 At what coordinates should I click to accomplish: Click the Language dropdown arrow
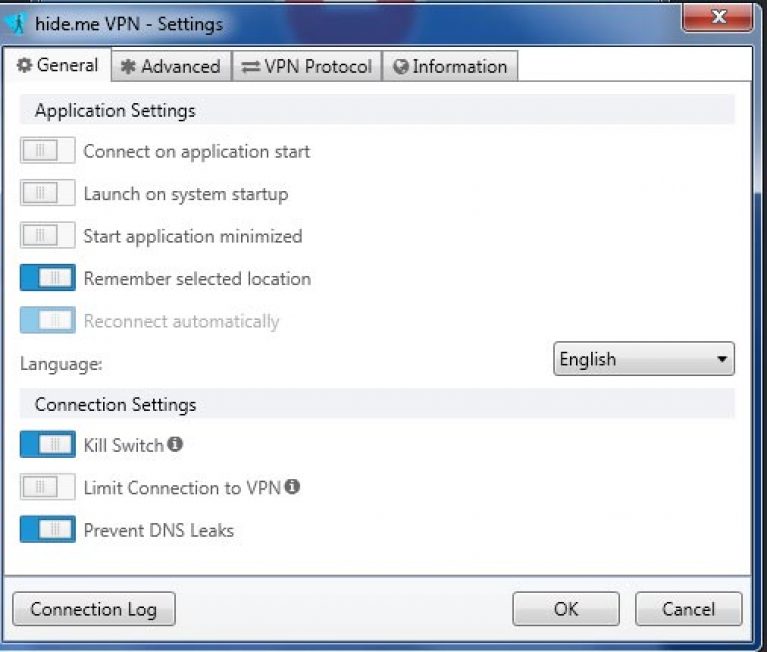pyautogui.click(x=722, y=359)
